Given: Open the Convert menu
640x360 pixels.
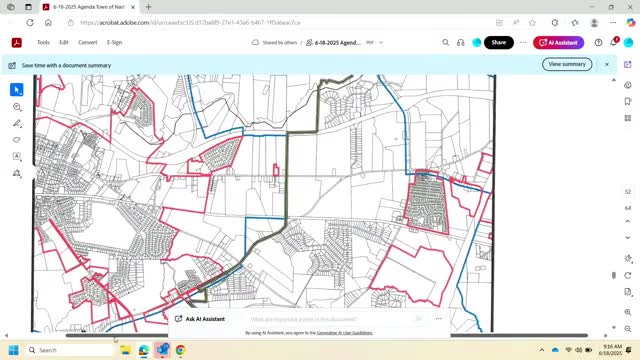Looking at the screenshot, I should pos(88,42).
